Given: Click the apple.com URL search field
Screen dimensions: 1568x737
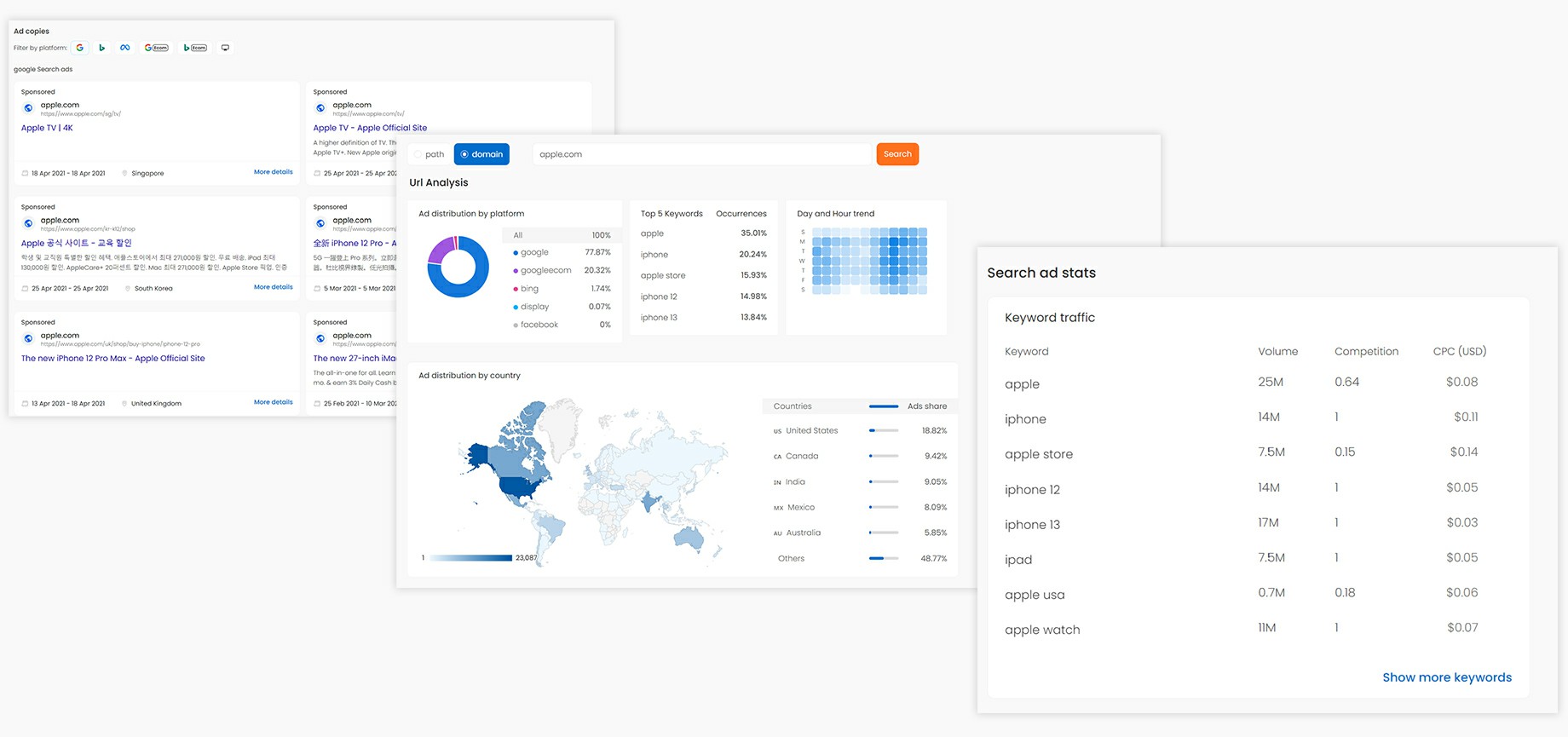Looking at the screenshot, I should [x=702, y=154].
